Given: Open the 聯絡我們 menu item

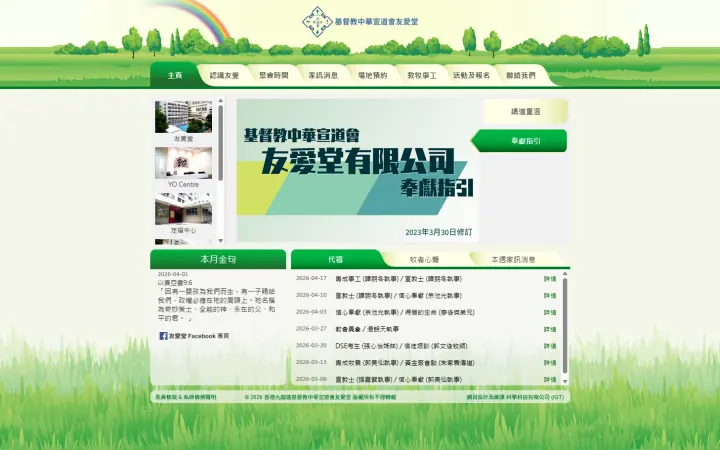Looking at the screenshot, I should pos(521,75).
